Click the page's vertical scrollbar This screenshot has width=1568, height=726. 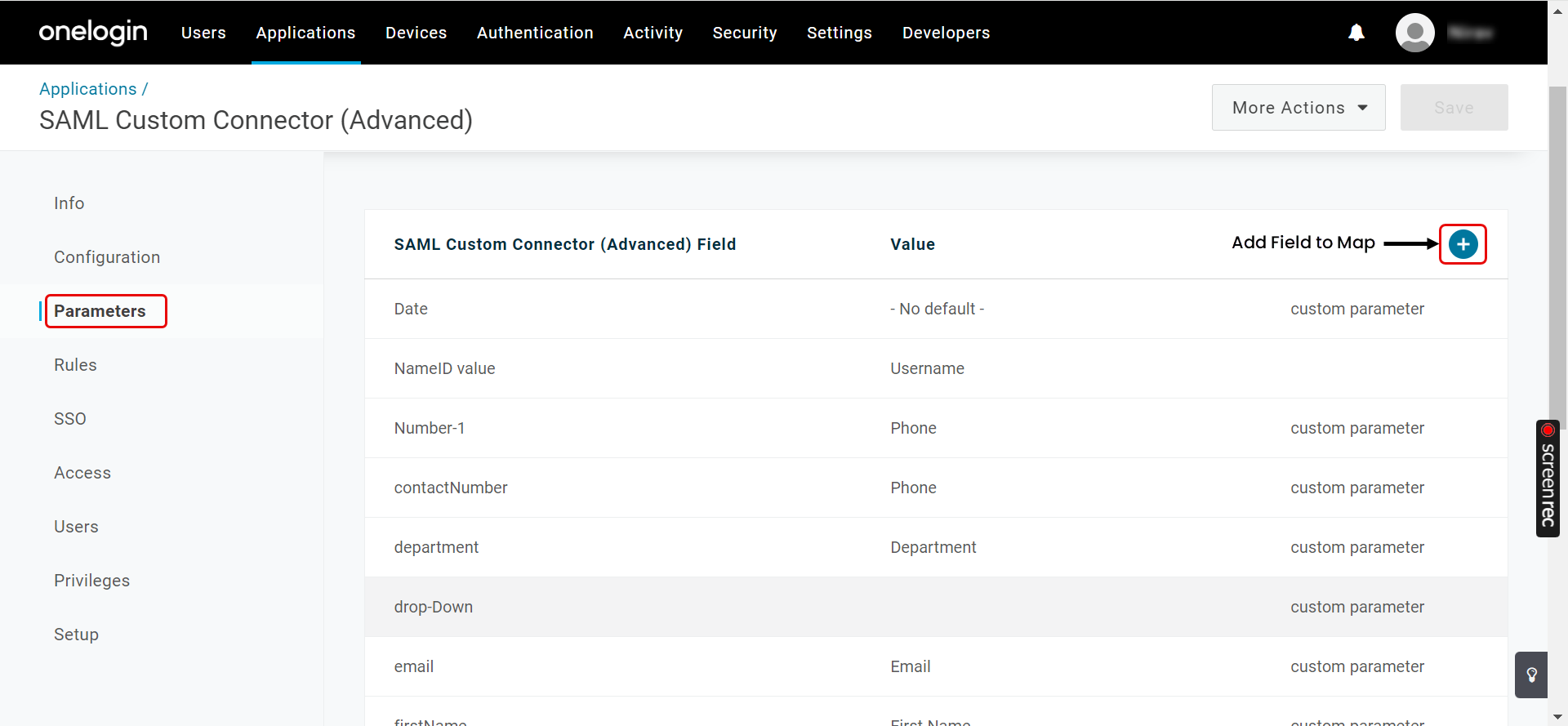coord(1557,245)
